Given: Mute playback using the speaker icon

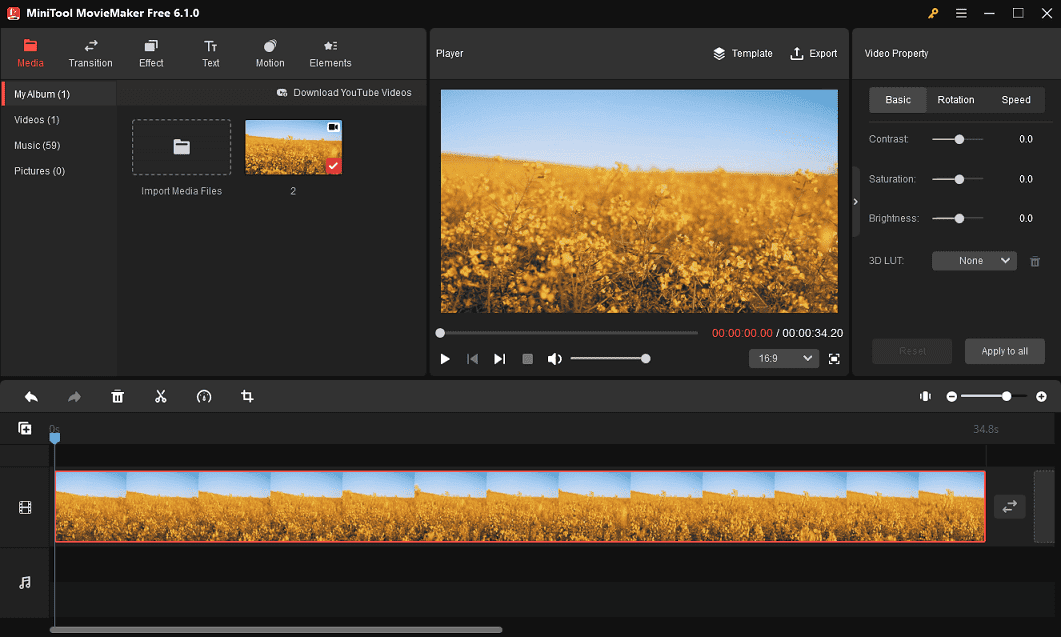Looking at the screenshot, I should click(x=554, y=358).
